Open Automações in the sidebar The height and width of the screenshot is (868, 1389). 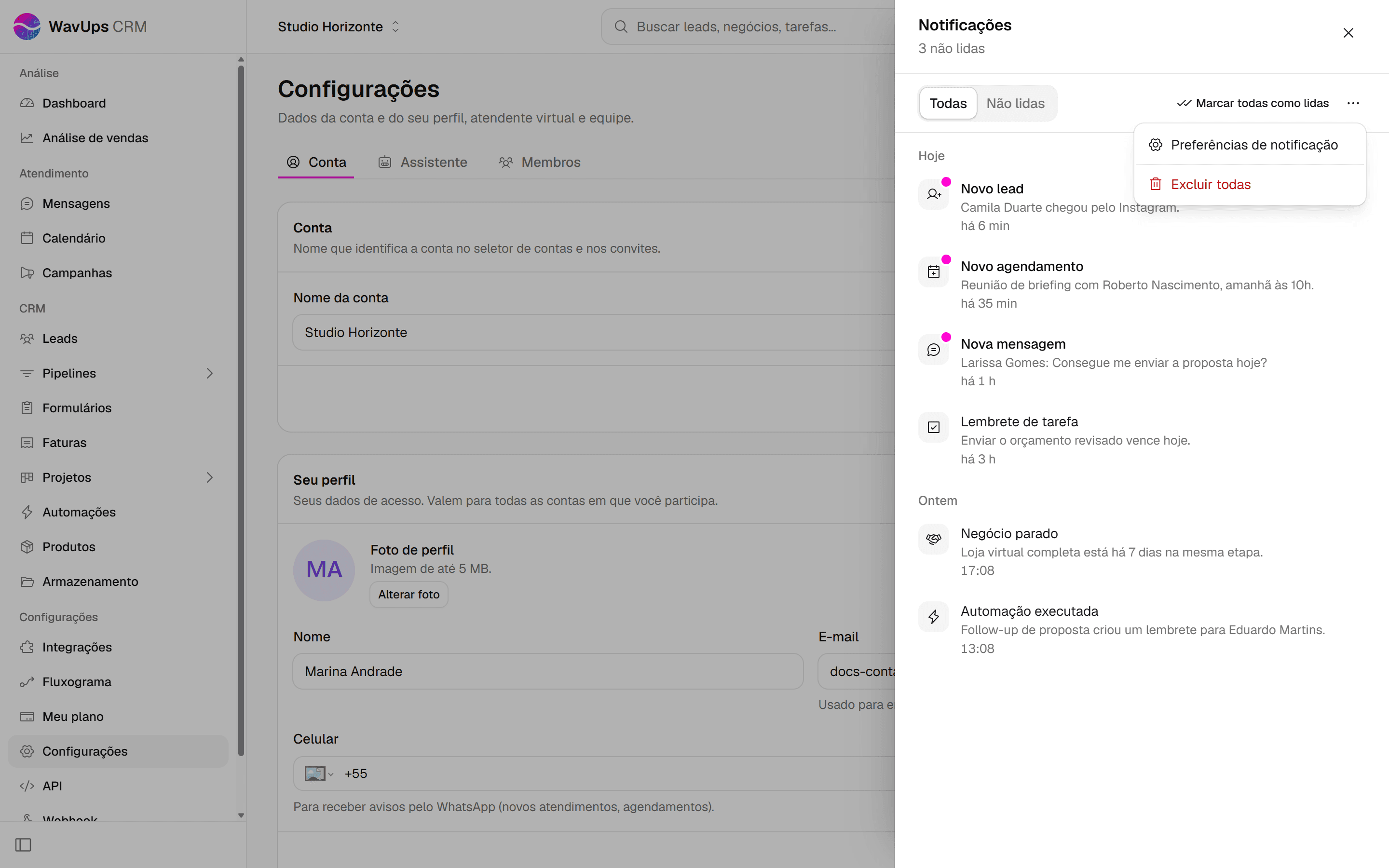pos(118,512)
